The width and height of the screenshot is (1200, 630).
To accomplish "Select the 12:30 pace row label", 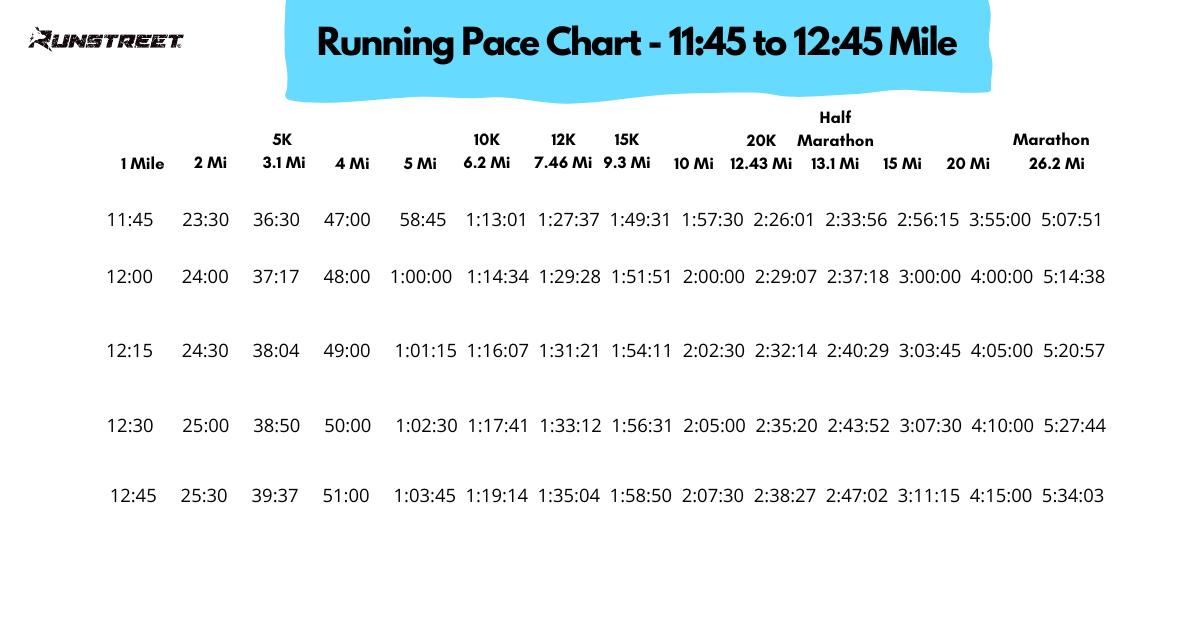I will coord(130,426).
